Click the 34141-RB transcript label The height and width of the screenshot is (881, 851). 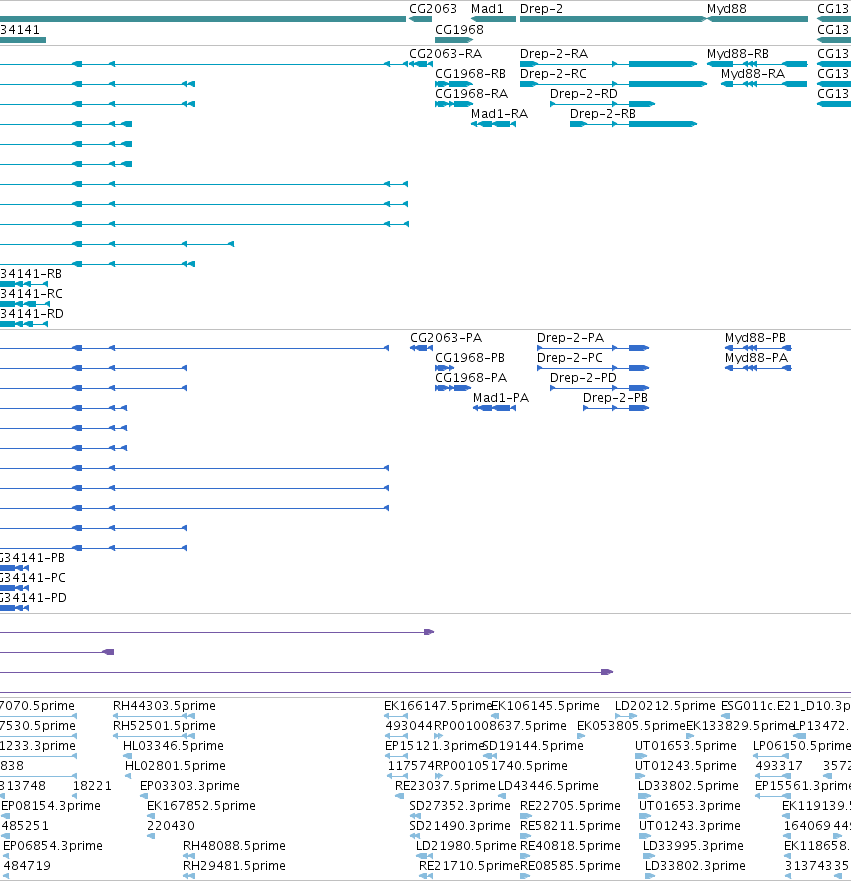(x=31, y=274)
